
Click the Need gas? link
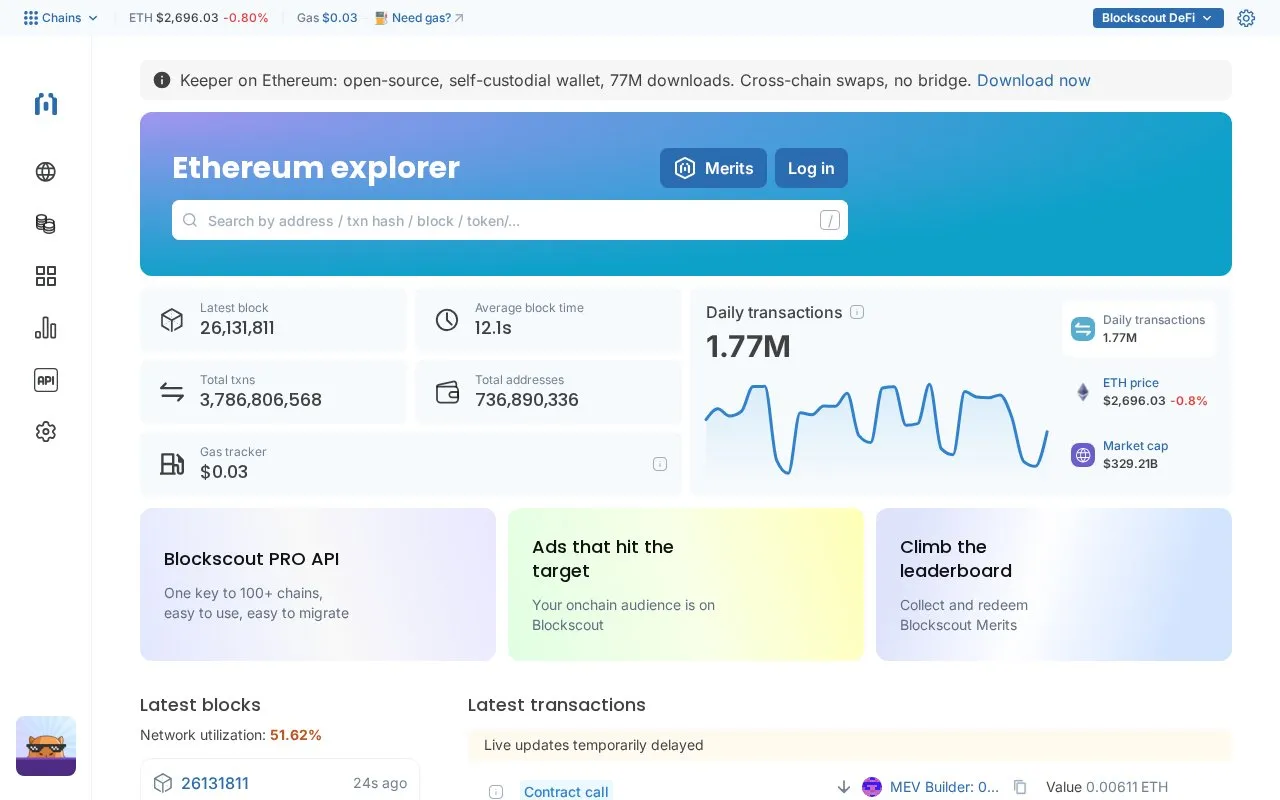(420, 18)
